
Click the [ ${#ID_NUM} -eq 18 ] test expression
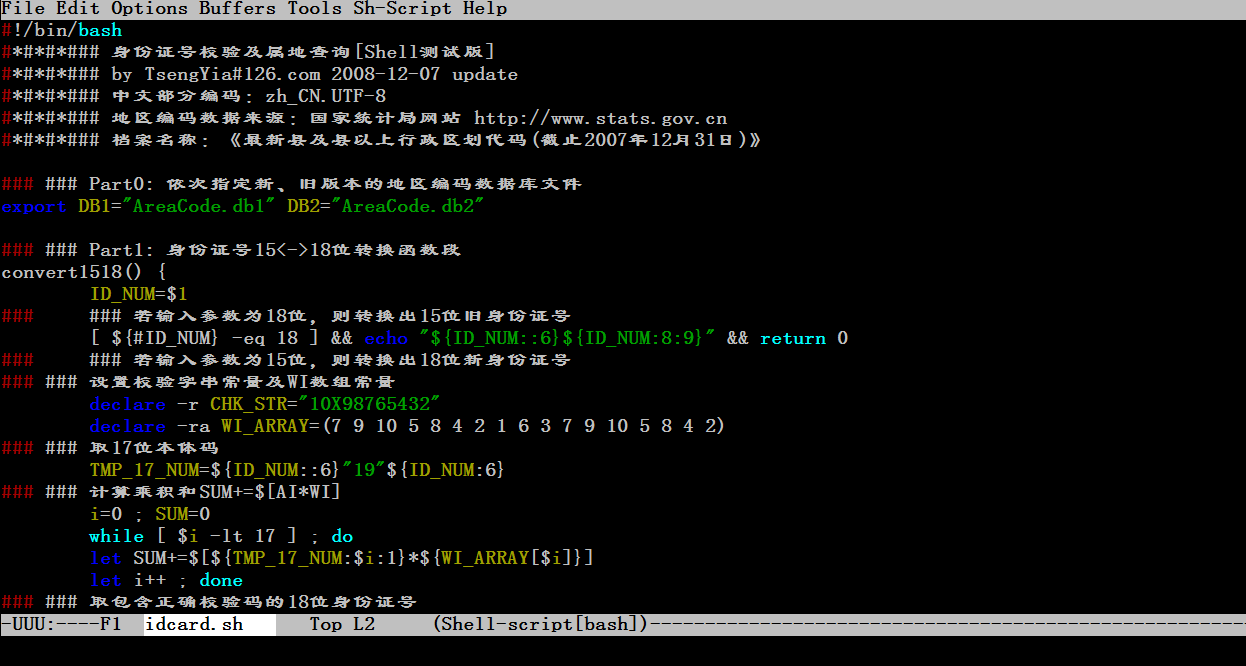click(204, 339)
